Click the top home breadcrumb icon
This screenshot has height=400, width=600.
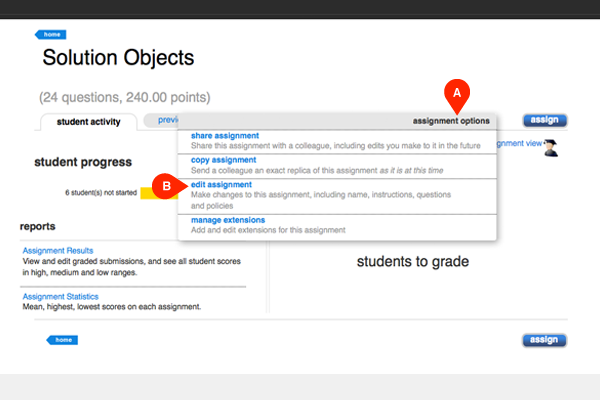click(x=54, y=35)
